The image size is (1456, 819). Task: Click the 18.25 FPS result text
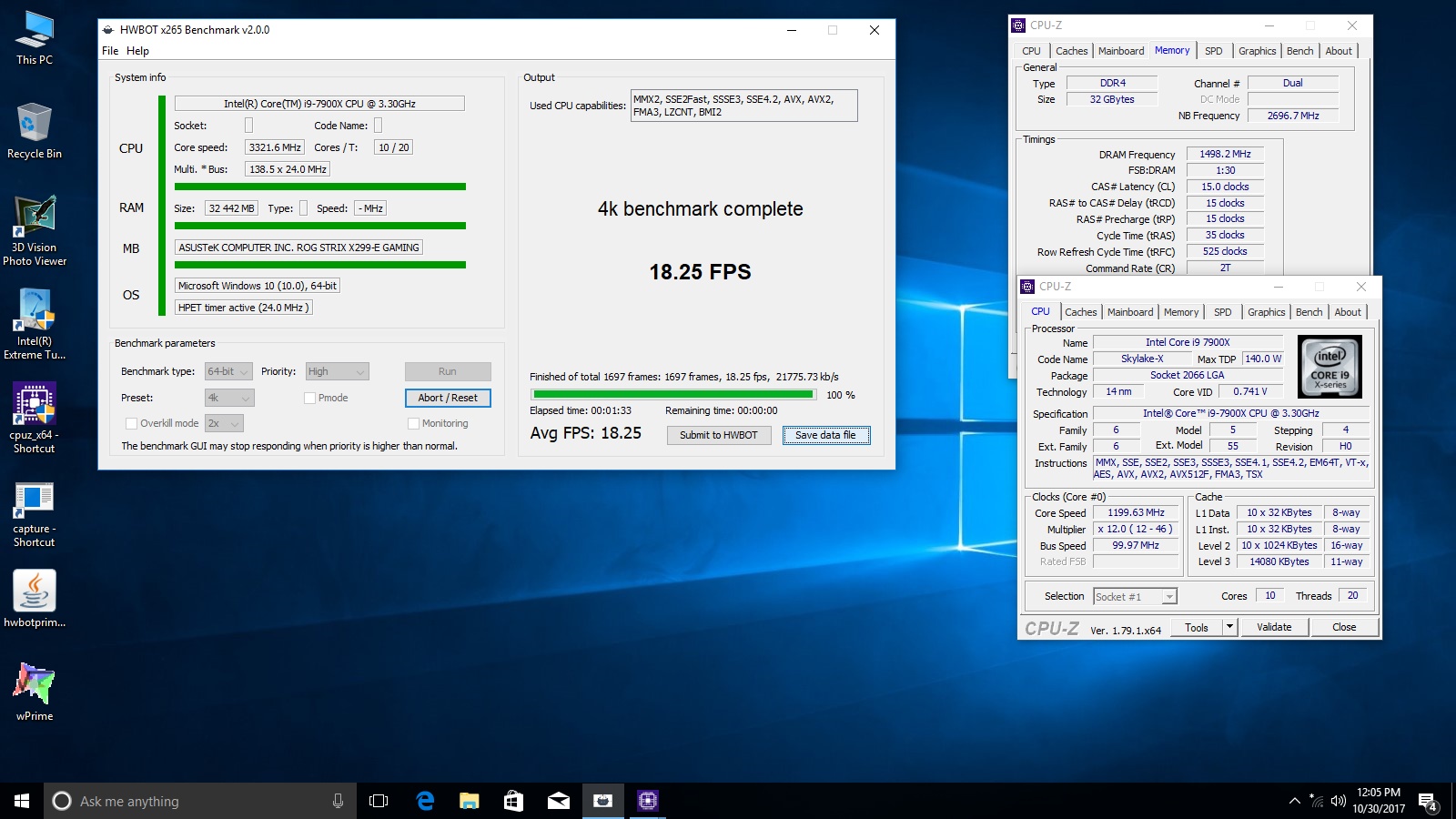click(700, 272)
